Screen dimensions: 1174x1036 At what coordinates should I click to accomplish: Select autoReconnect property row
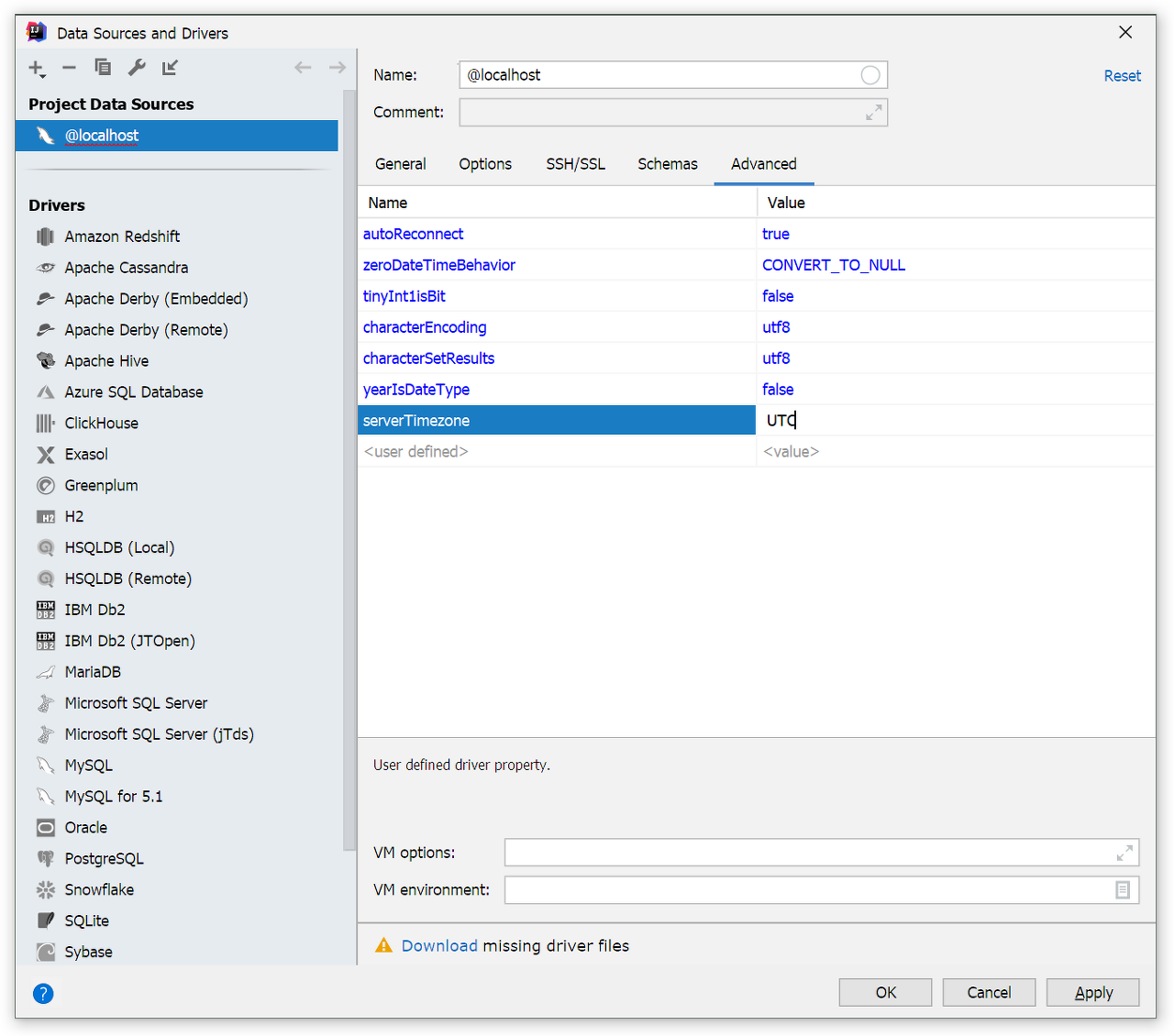(x=757, y=235)
